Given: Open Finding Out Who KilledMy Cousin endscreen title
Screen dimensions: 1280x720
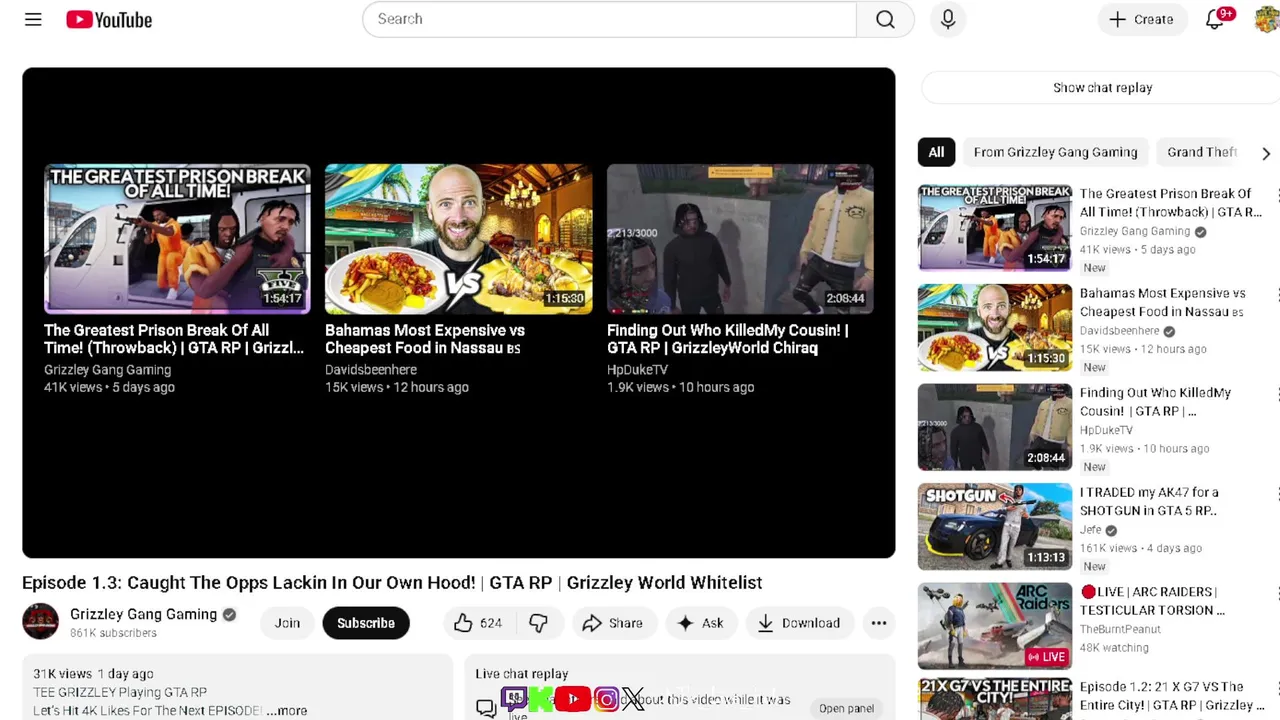Looking at the screenshot, I should [x=728, y=339].
